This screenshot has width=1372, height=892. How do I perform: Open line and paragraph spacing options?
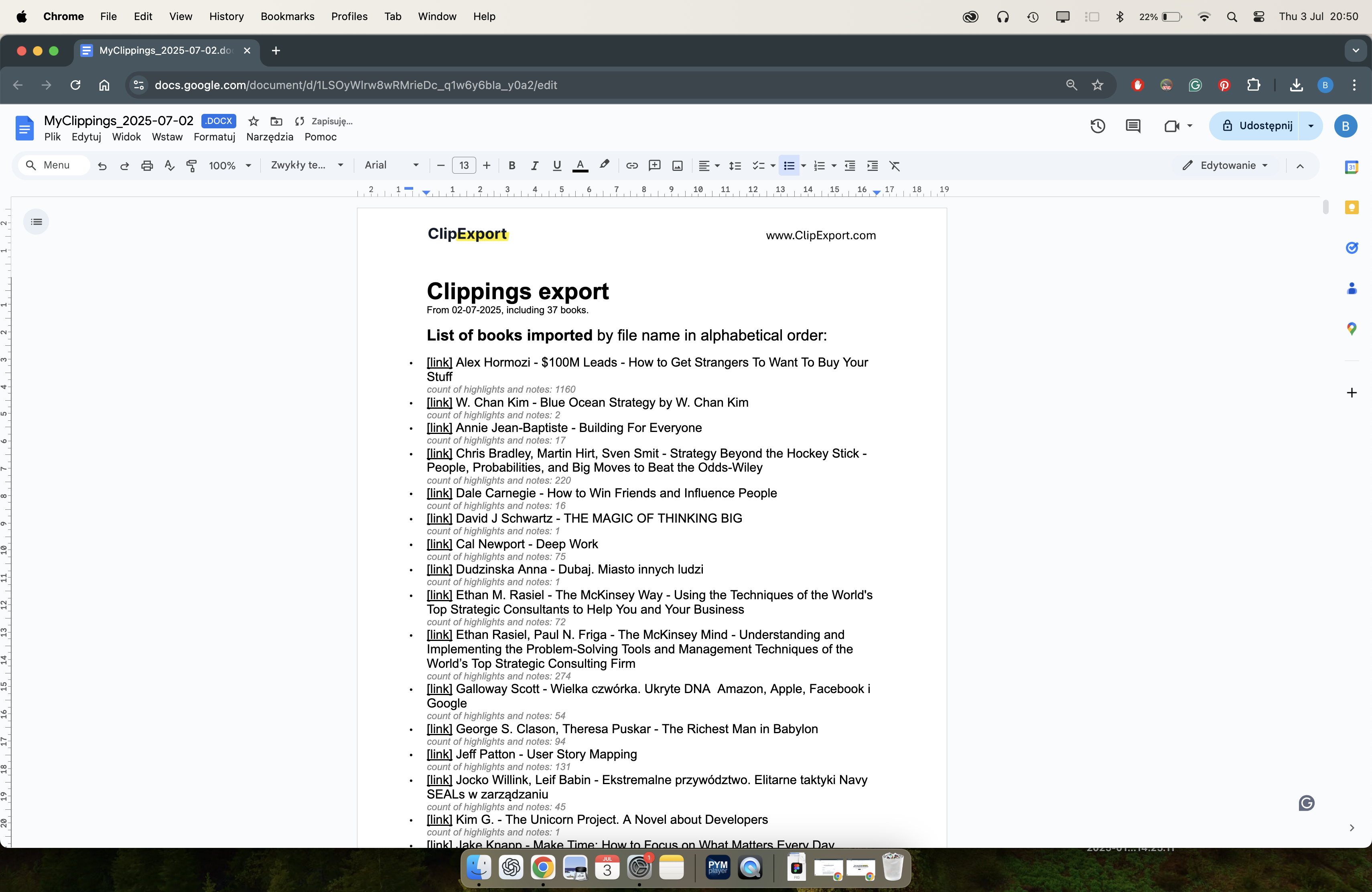[735, 166]
